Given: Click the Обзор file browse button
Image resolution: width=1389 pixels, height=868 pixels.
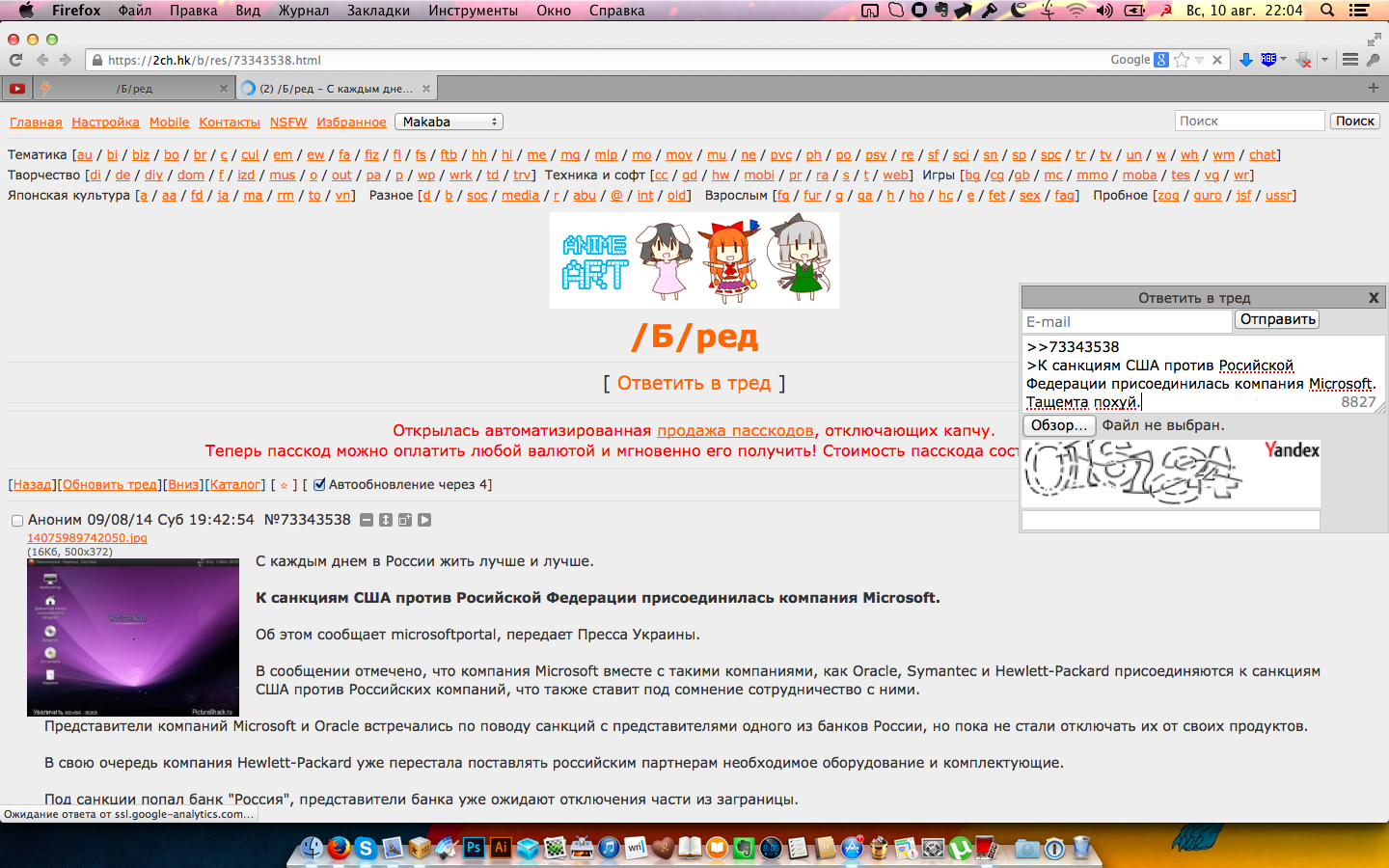Looking at the screenshot, I should 1059,425.
